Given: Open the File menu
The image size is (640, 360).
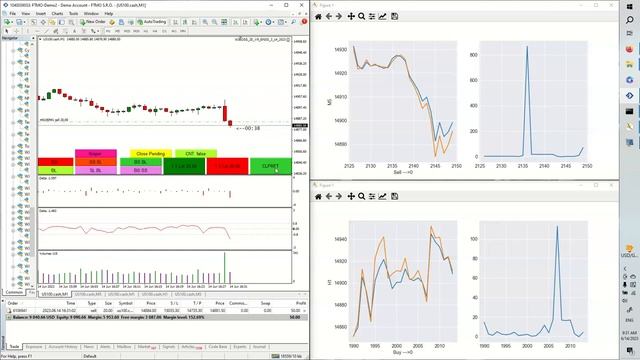Looking at the screenshot, I should coord(13,13).
